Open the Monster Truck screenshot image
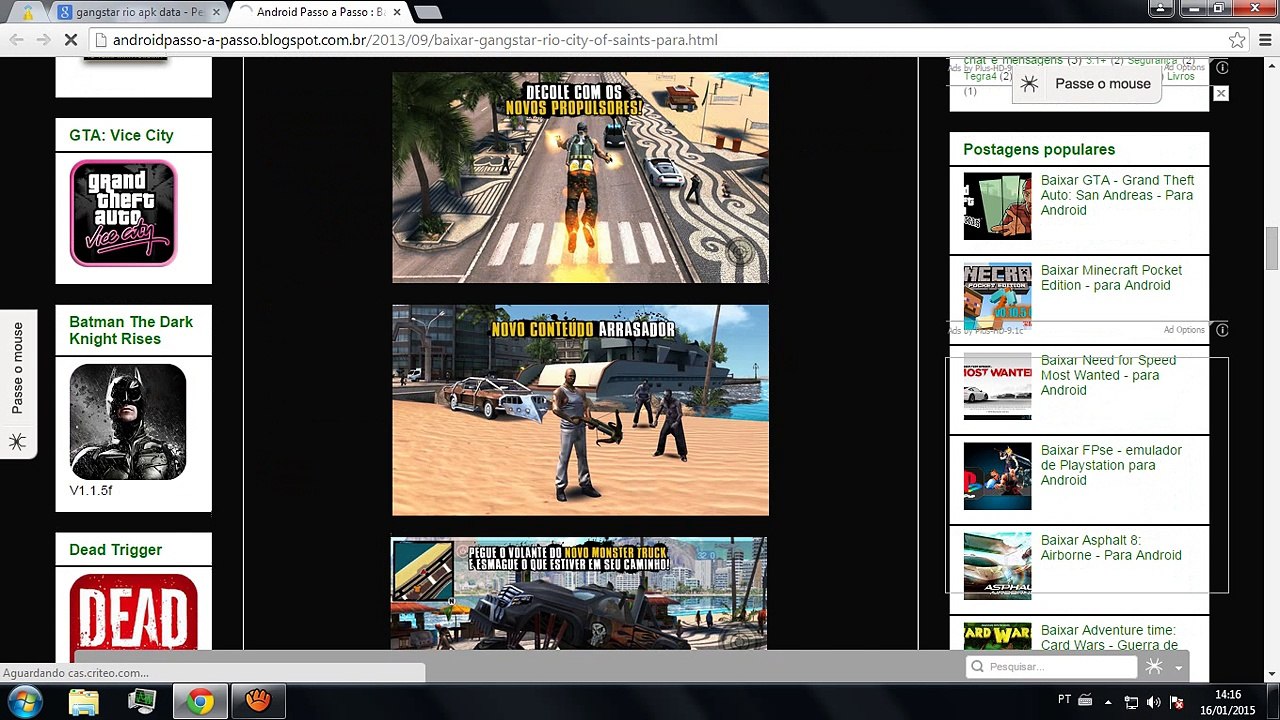The image size is (1280, 720). [579, 594]
